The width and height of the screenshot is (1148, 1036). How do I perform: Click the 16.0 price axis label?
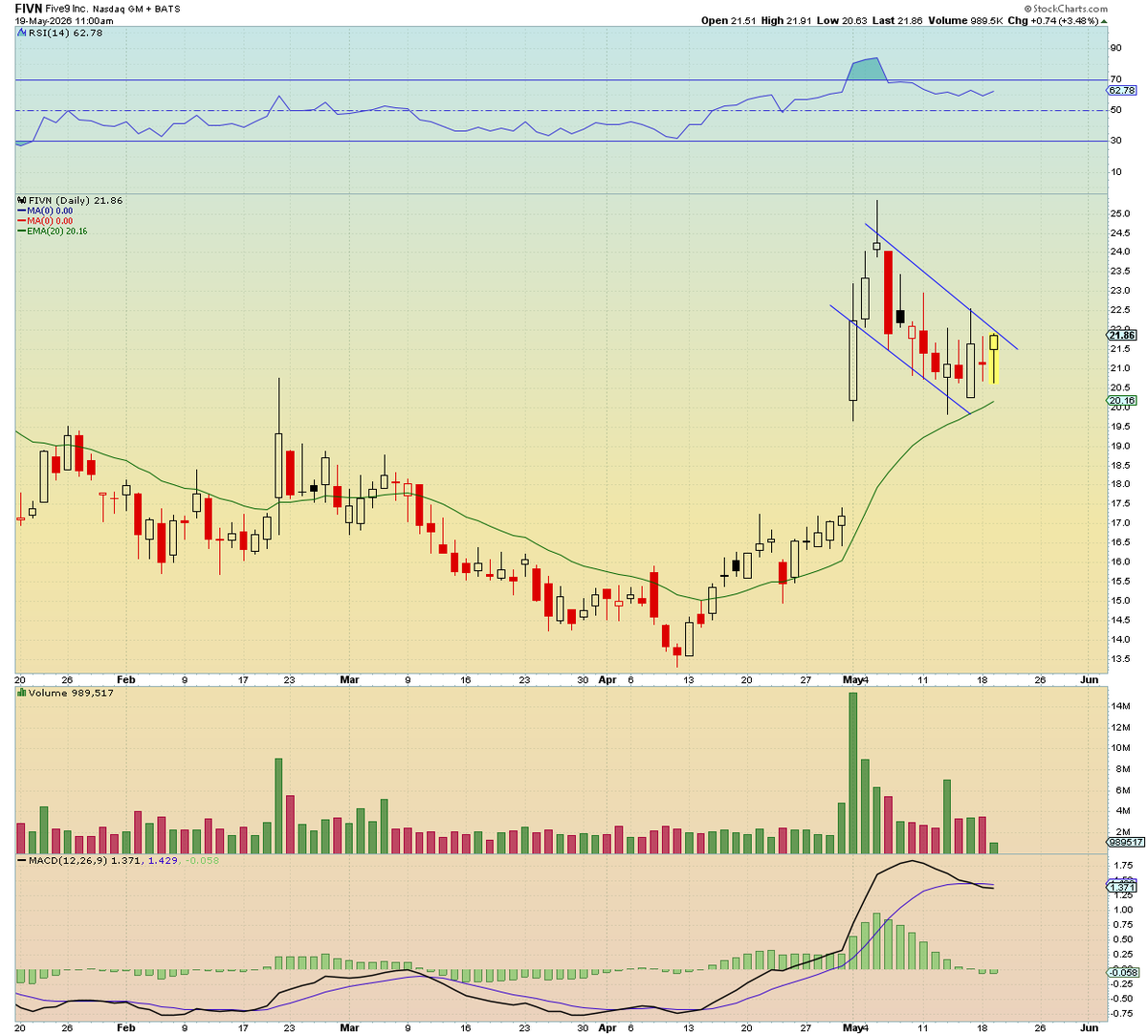[1120, 562]
